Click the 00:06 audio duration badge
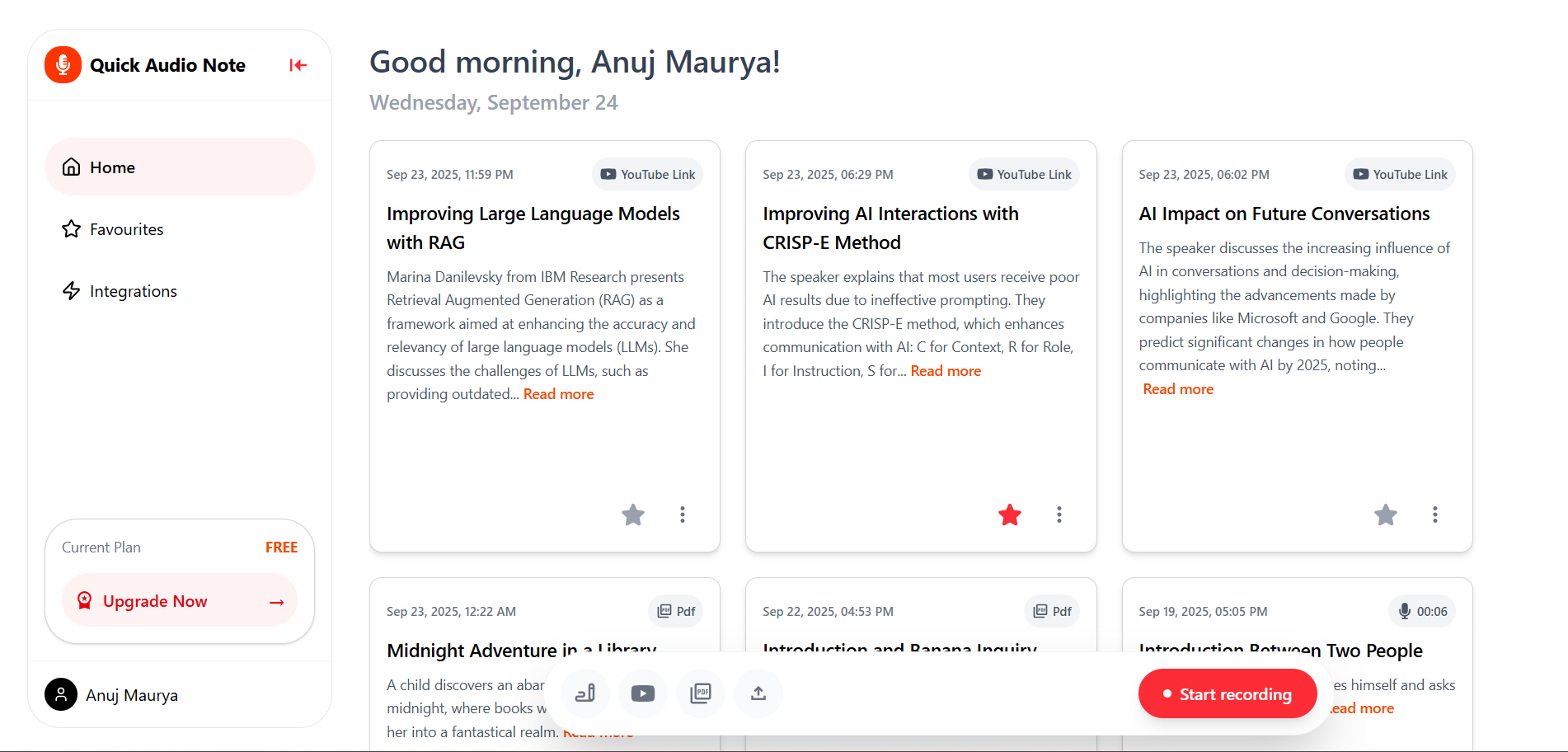The width and height of the screenshot is (1568, 752). pyautogui.click(x=1421, y=611)
